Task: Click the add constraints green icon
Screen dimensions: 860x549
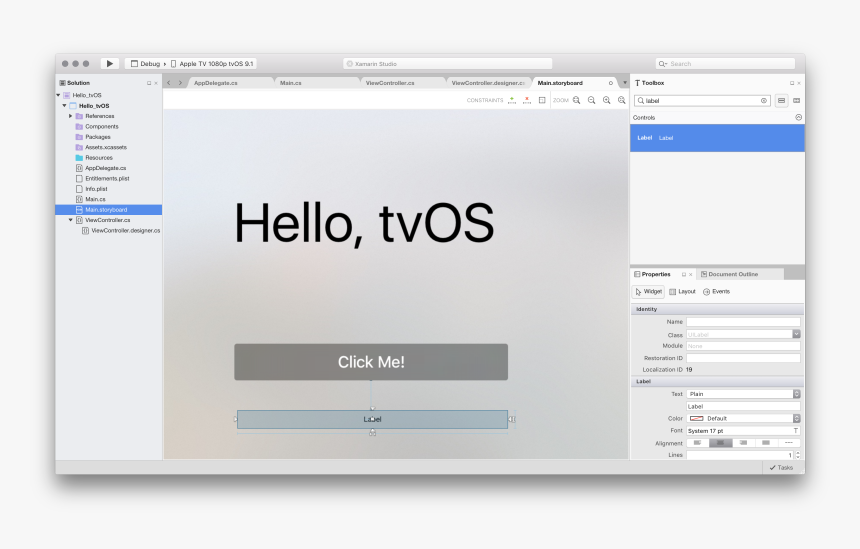Action: pyautogui.click(x=512, y=100)
